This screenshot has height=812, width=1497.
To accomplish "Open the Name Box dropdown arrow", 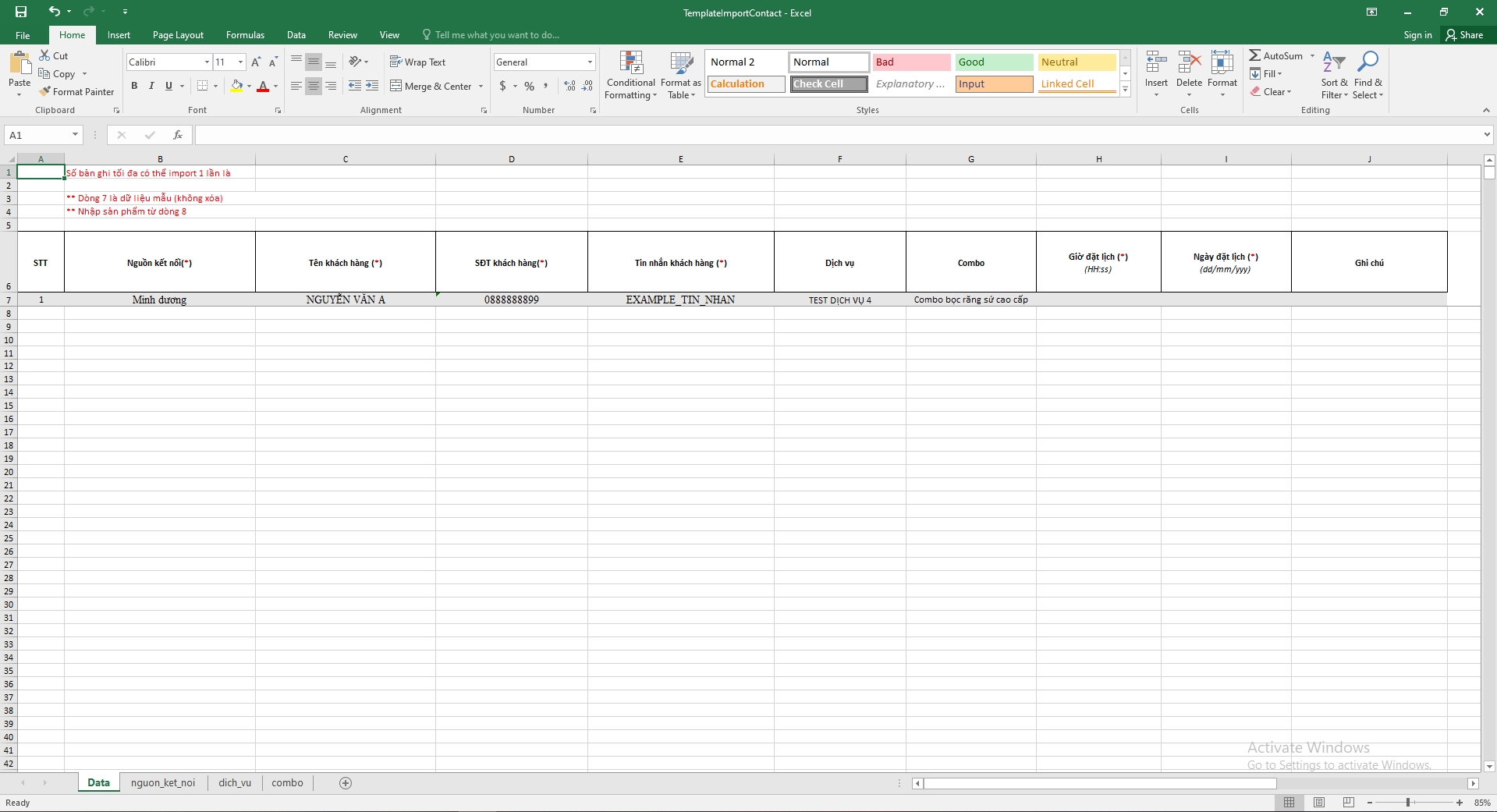I will [x=75, y=135].
